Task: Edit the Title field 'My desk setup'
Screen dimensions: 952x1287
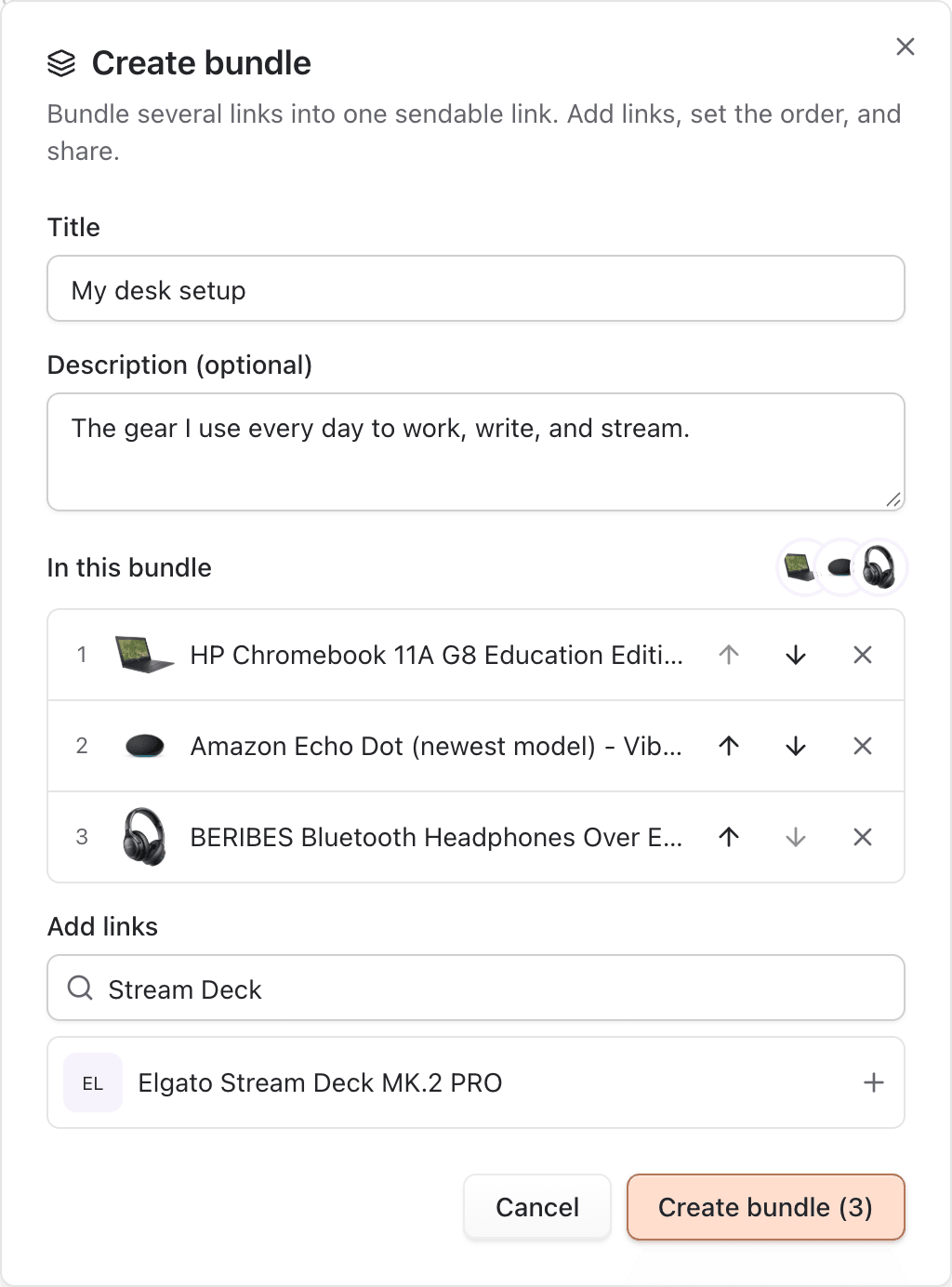Action: (x=476, y=289)
